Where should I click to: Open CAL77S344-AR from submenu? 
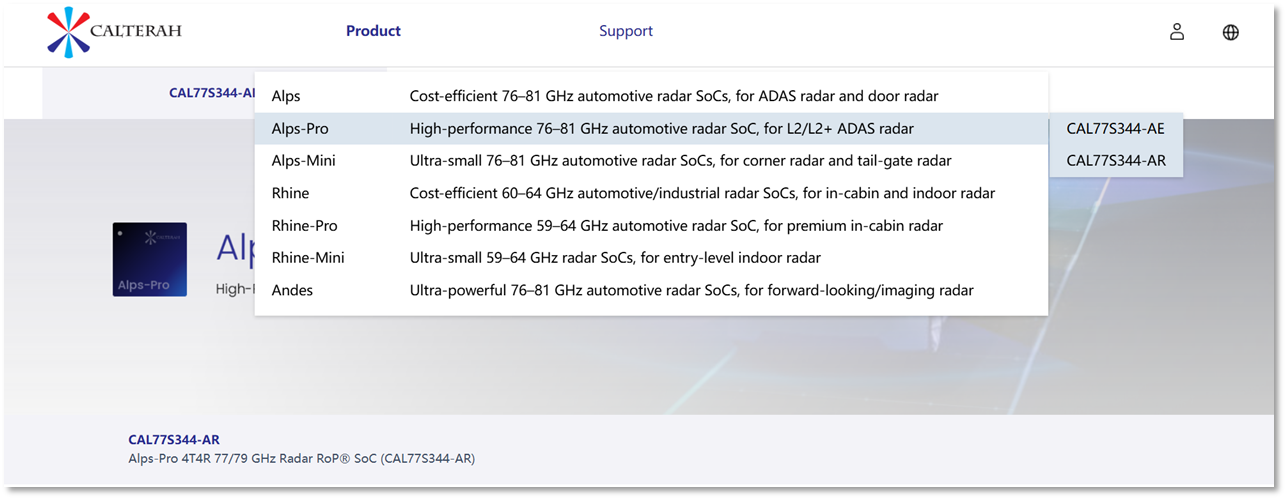pos(1116,161)
